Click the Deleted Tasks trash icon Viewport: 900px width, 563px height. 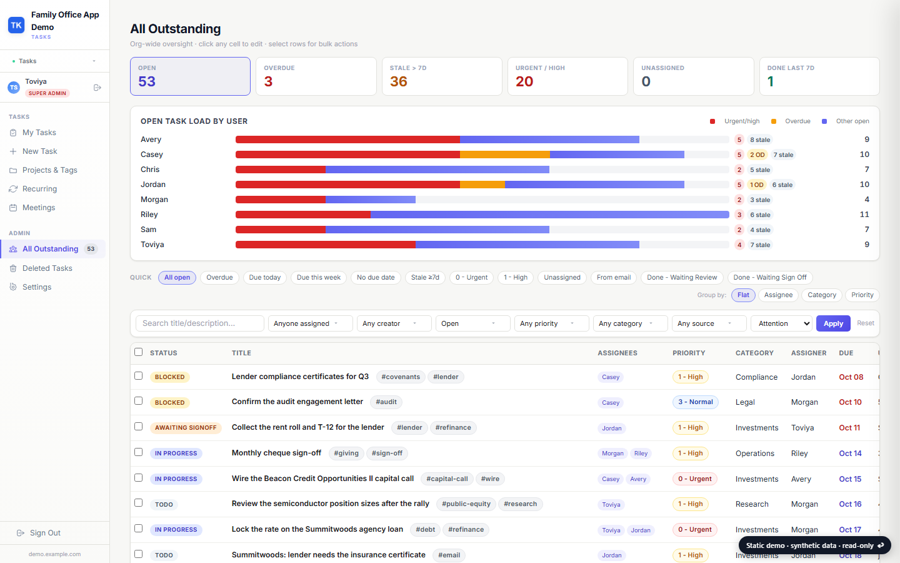[13, 269]
